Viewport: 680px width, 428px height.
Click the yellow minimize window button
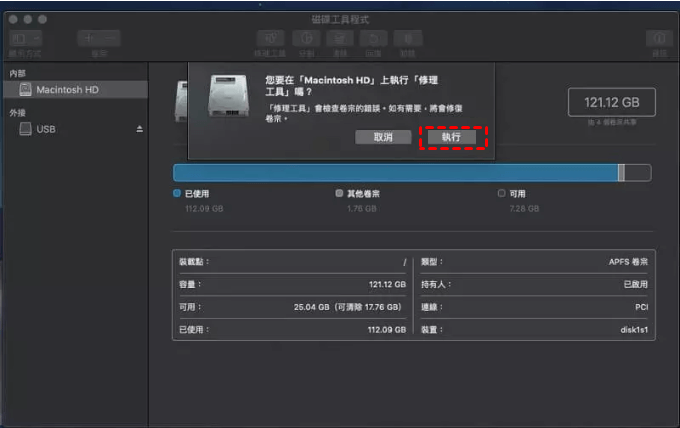[28, 20]
